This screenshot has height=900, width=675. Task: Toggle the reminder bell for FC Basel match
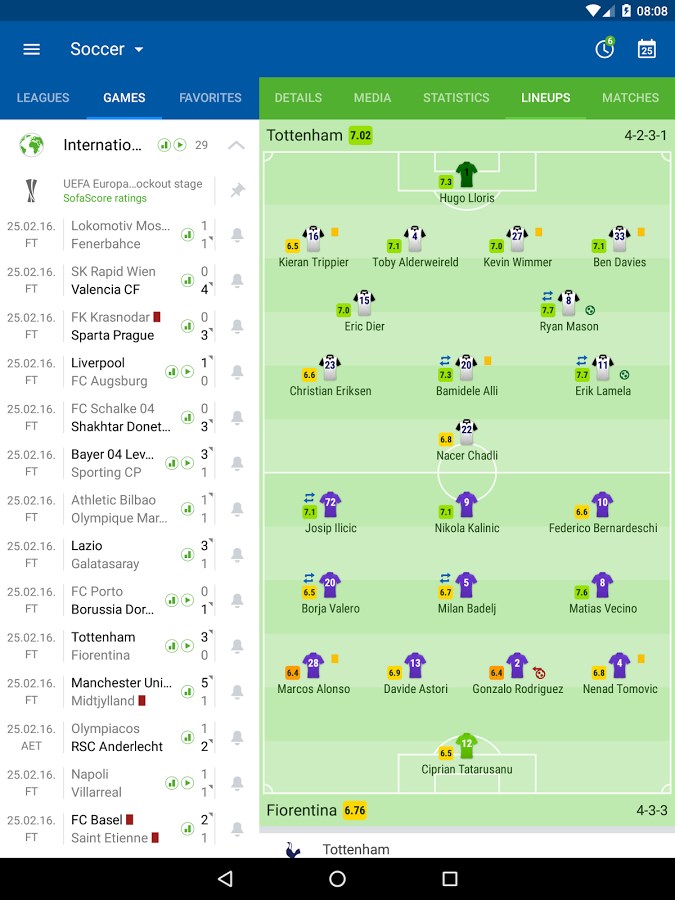point(236,828)
